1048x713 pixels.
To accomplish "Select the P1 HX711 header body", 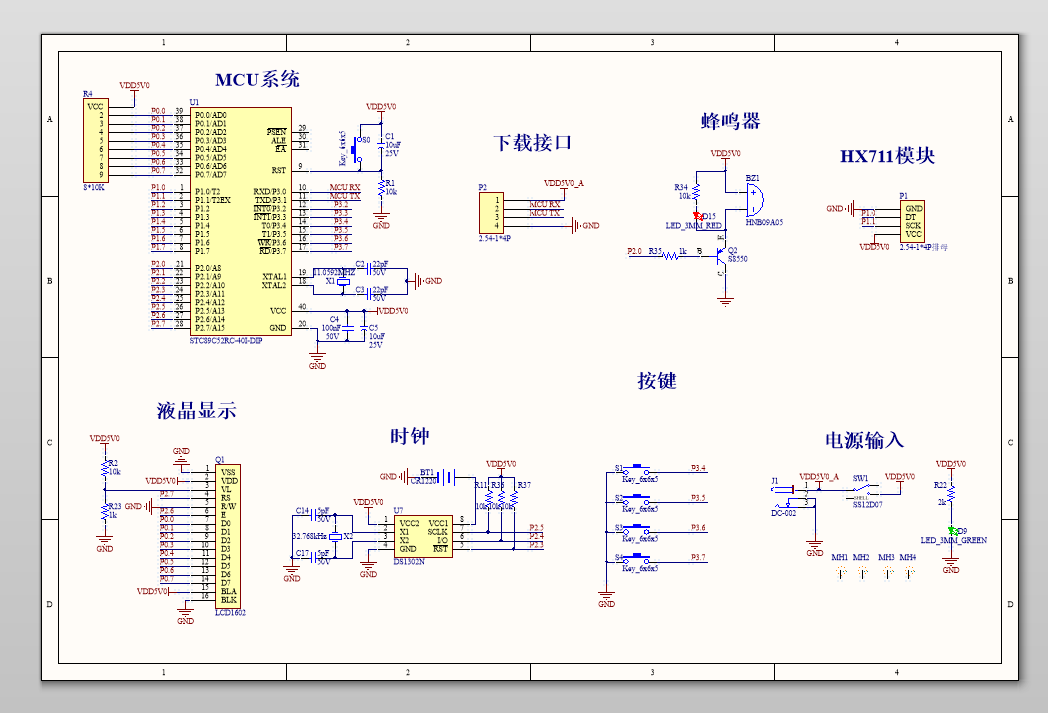I will pos(913,221).
